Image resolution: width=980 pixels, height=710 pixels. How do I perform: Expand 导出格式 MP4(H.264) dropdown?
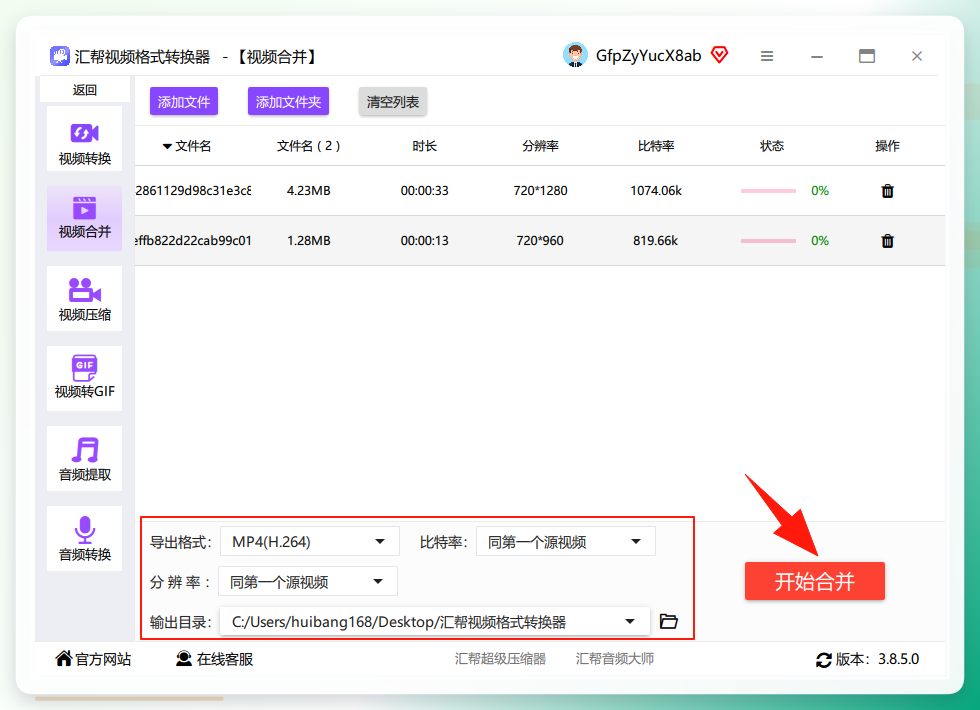pos(309,541)
